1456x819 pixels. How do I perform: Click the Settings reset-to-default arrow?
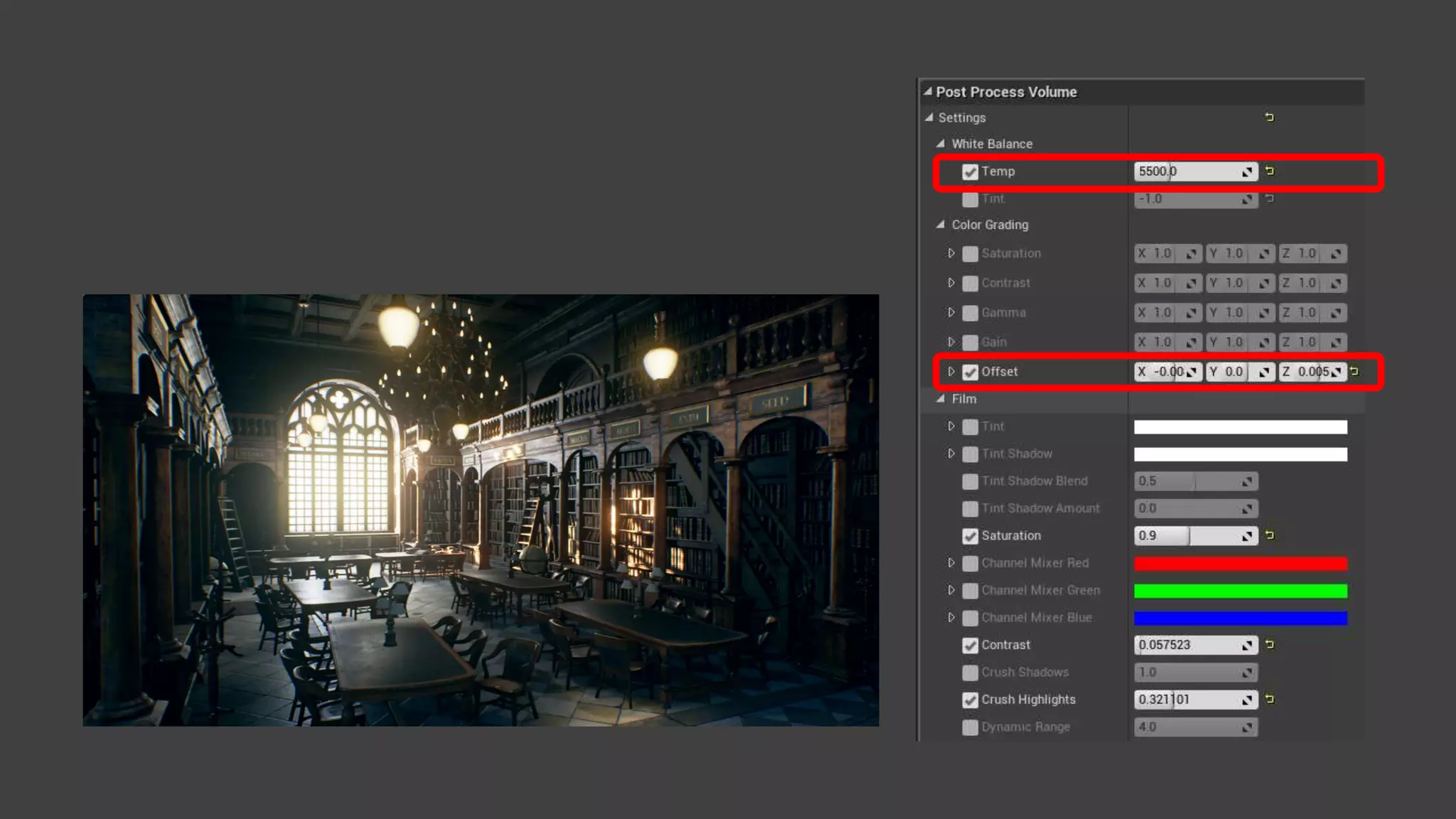point(1270,117)
